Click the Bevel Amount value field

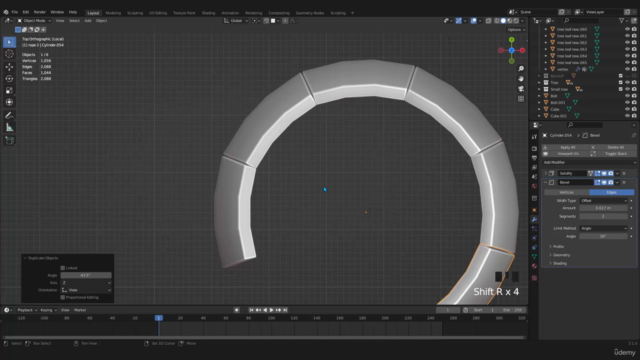pos(603,208)
